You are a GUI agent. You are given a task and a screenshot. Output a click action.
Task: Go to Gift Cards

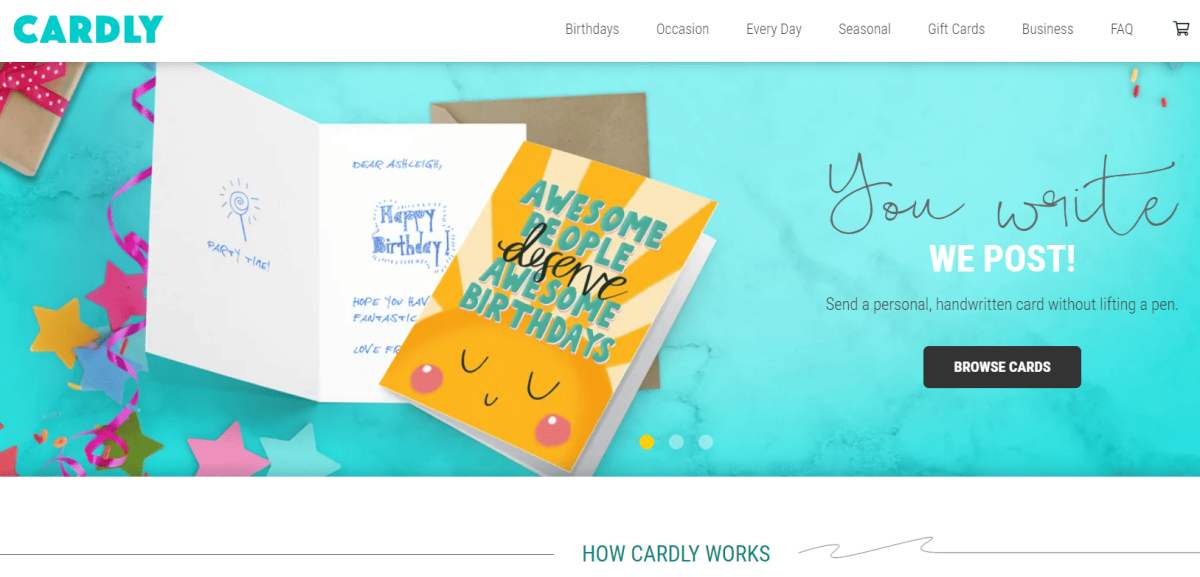[x=956, y=29]
